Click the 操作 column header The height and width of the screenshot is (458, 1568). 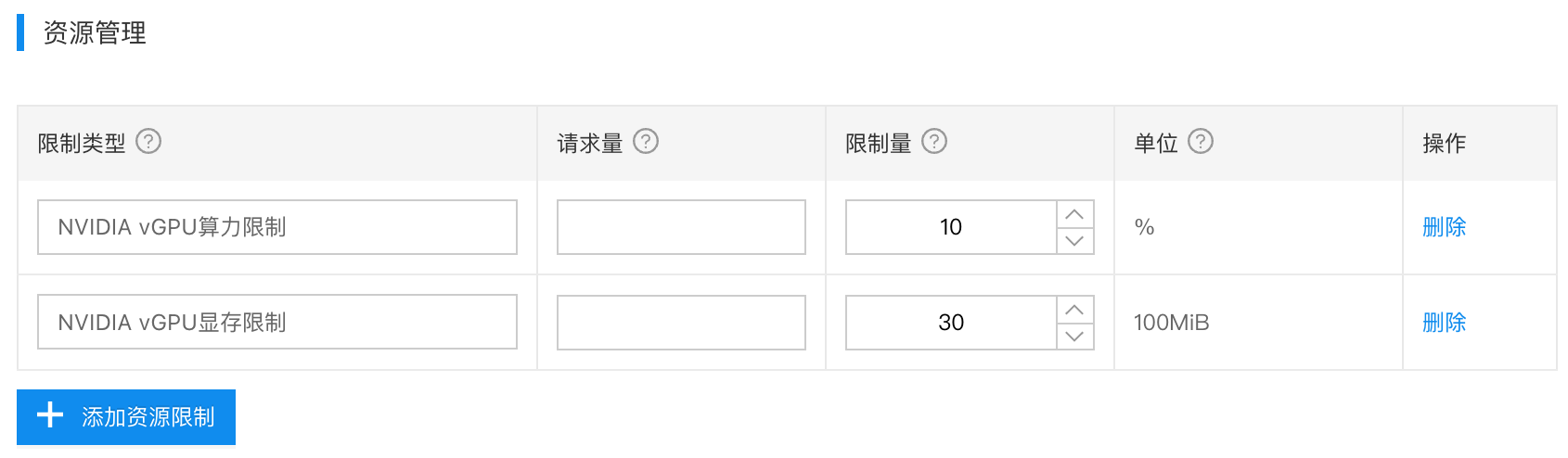click(x=1444, y=143)
